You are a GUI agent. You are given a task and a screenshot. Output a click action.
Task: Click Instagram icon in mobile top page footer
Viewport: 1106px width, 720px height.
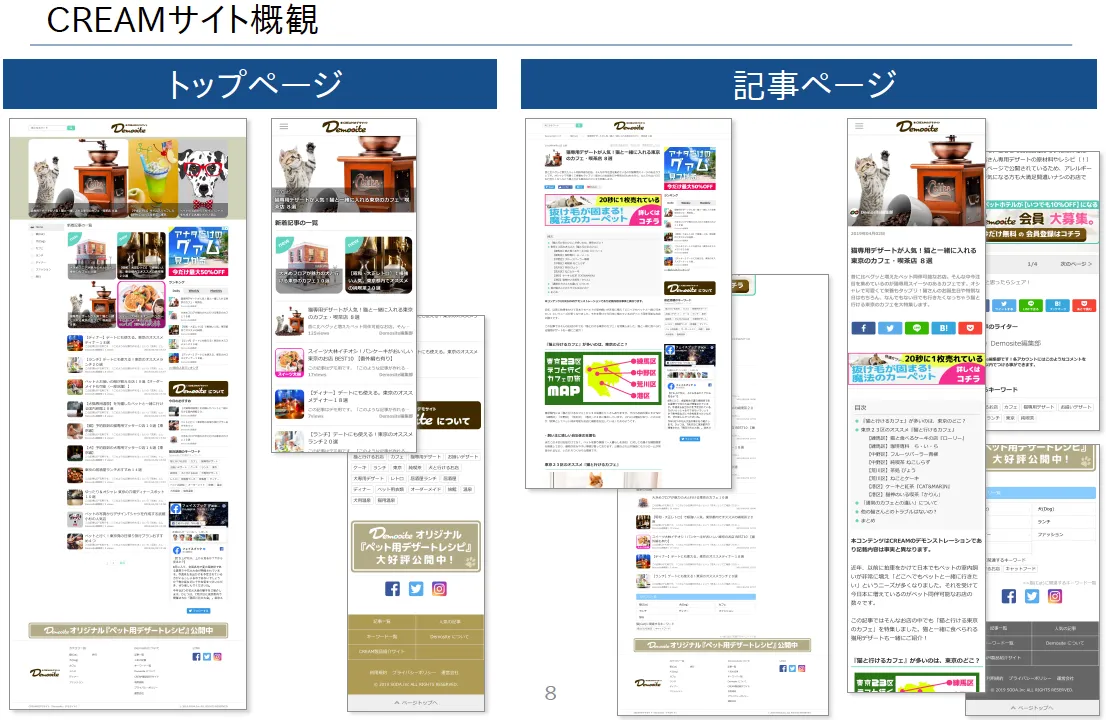tap(439, 589)
